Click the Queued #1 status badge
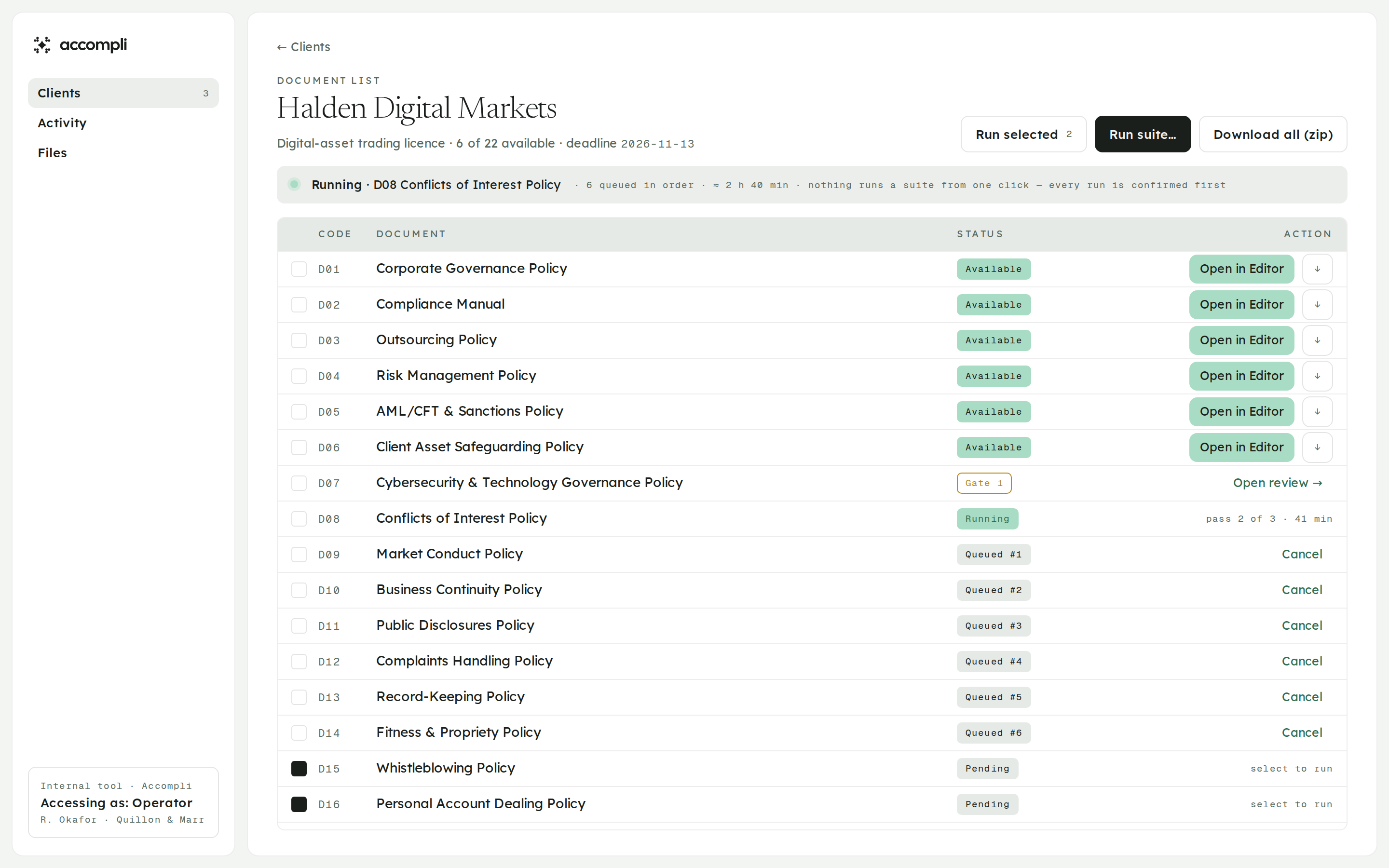The width and height of the screenshot is (1389, 868). click(x=994, y=554)
